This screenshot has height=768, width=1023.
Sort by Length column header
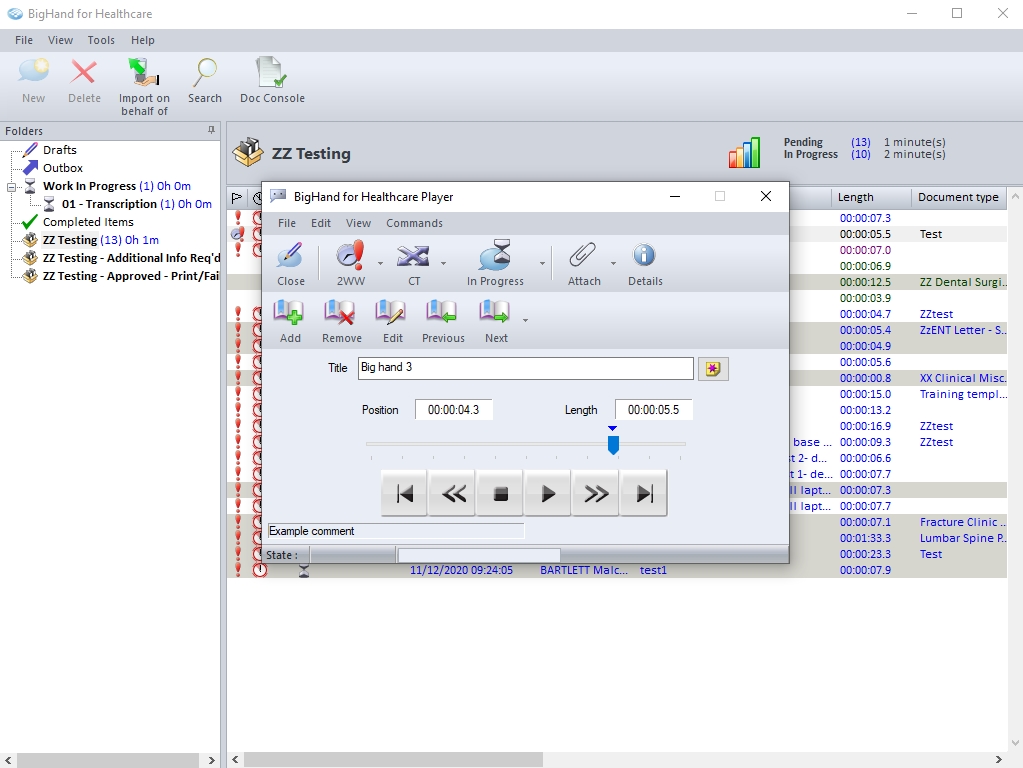point(870,197)
